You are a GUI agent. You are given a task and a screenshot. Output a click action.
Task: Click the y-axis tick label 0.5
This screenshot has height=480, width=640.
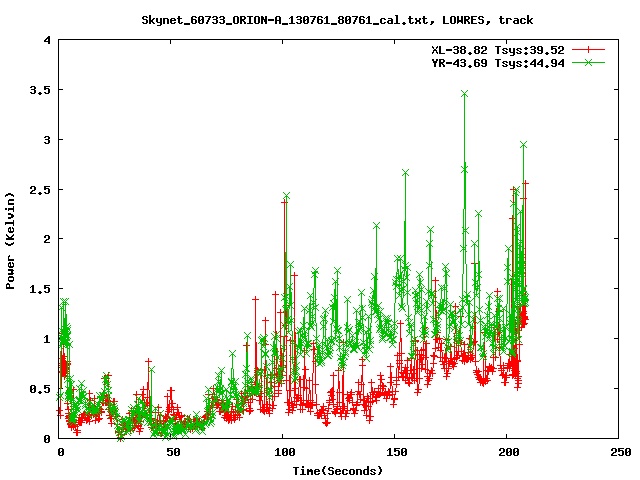[40, 389]
